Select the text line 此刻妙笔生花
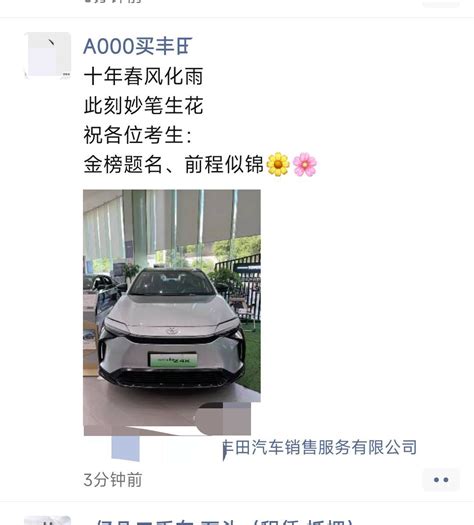The image size is (474, 525). [143, 105]
